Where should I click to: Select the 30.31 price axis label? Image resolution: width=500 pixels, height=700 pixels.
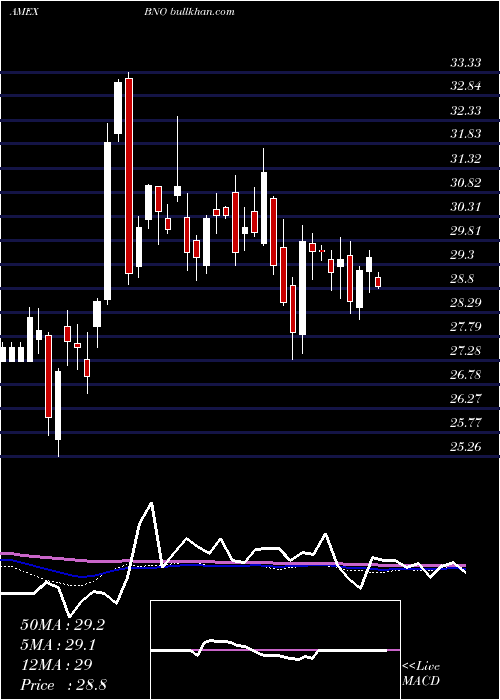click(466, 207)
